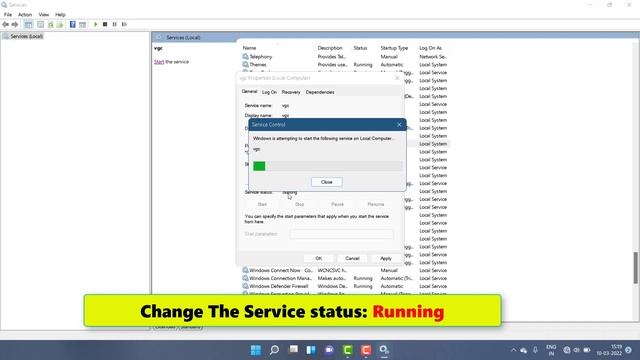
Task: Click the Start parameters input field
Action: (x=342, y=234)
